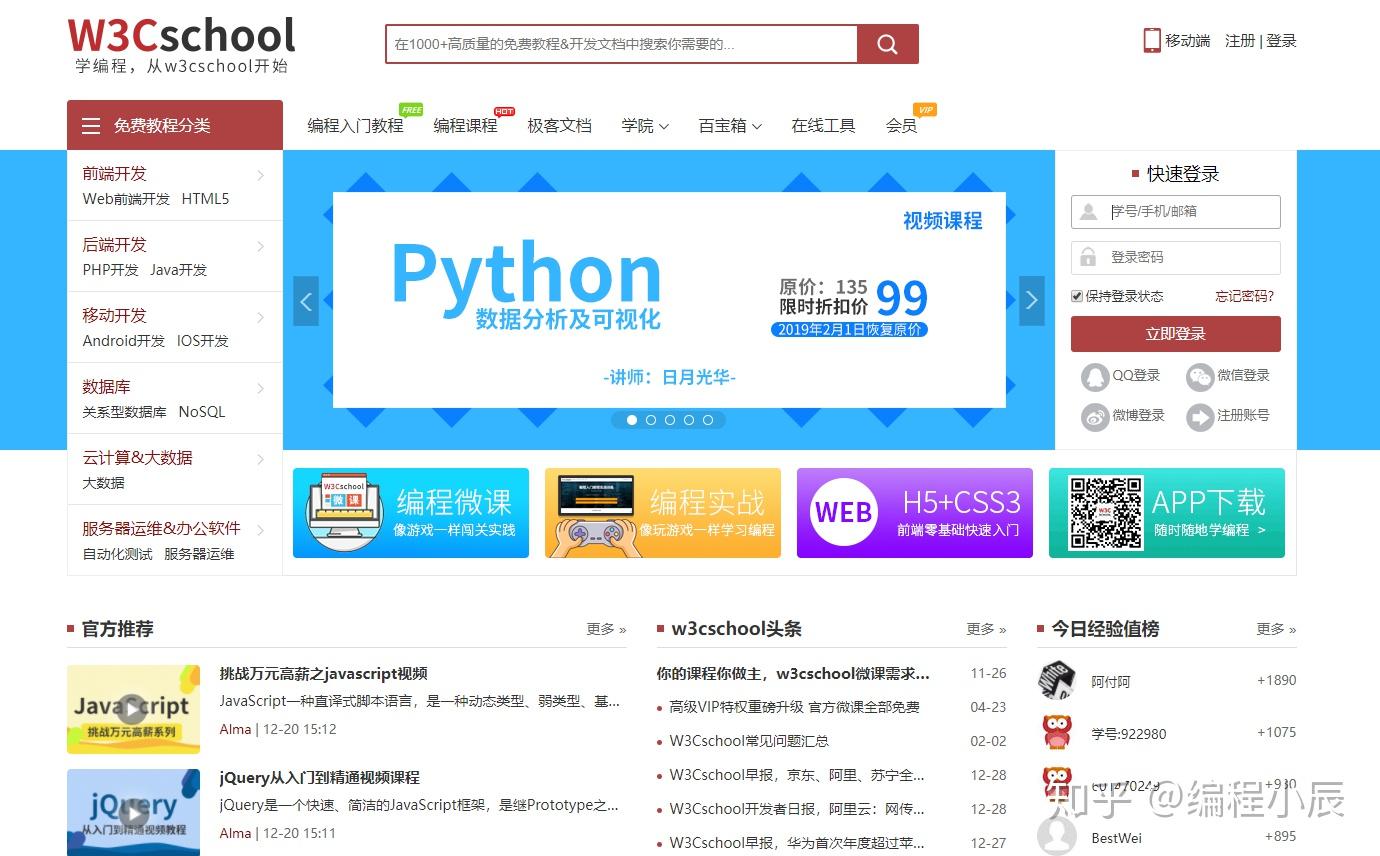Play the JavaScript video thumbnail
Image resolution: width=1380 pixels, height=856 pixels.
click(x=133, y=709)
